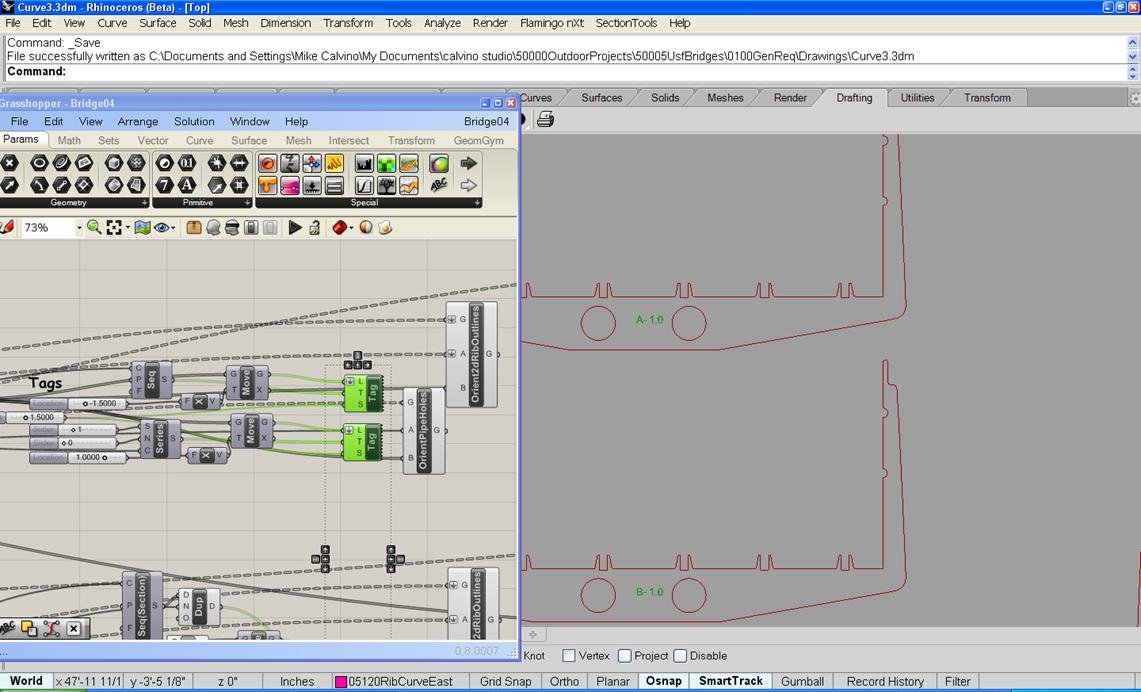Click the padlock solver lock icon

[x=314, y=228]
